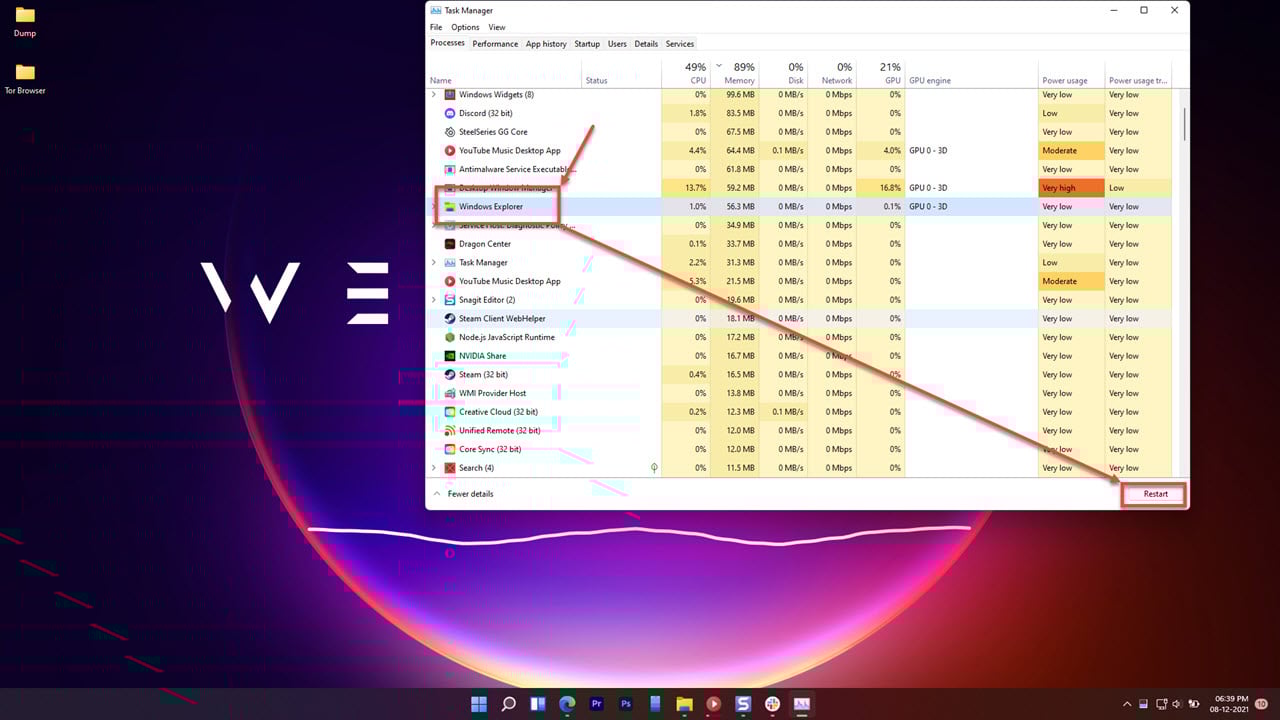This screenshot has width=1280, height=720.
Task: Open Tor Browser folder on desktop
Action: pyautogui.click(x=25, y=79)
